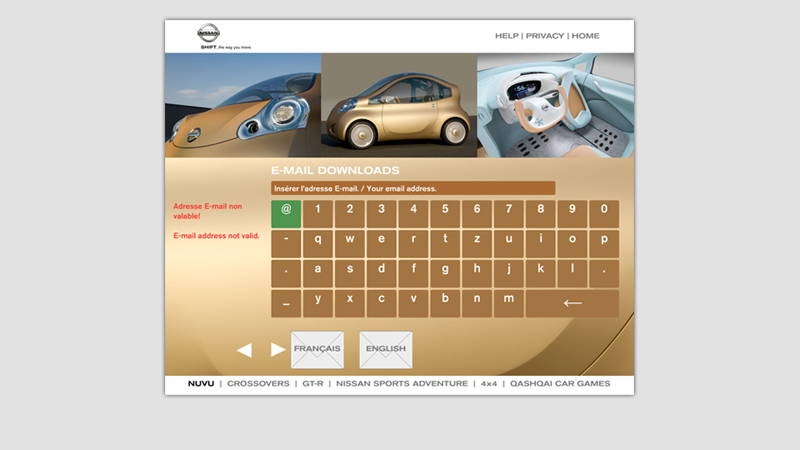Tap the d key

pos(381,274)
